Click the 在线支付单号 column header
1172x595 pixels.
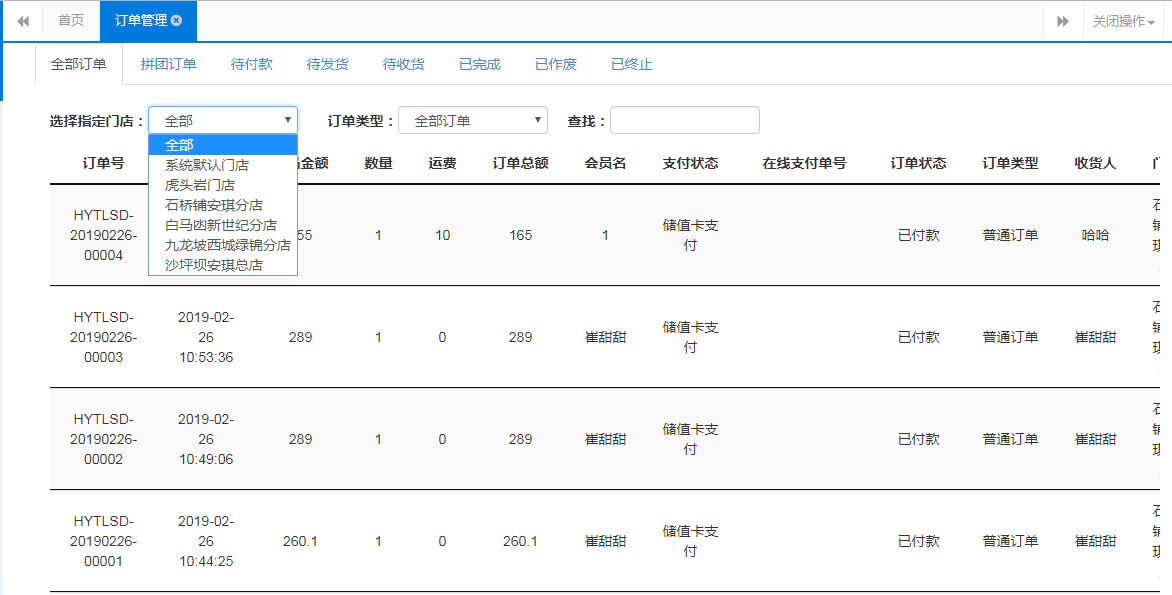pos(804,163)
